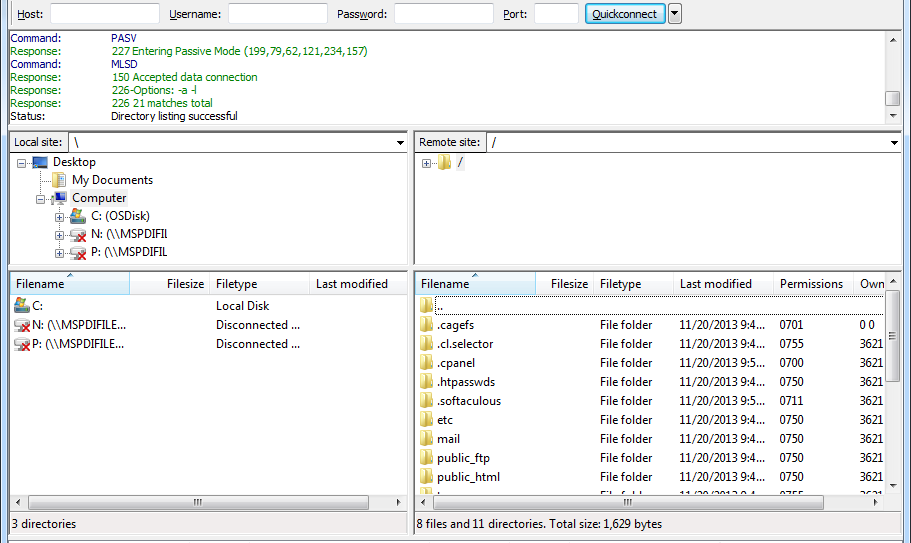
Task: Click the mail folder icon
Action: click(x=427, y=439)
